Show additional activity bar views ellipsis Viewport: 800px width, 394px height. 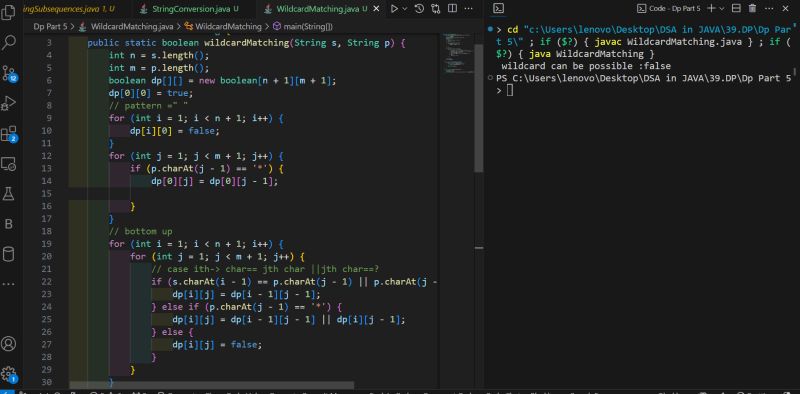click(9, 283)
